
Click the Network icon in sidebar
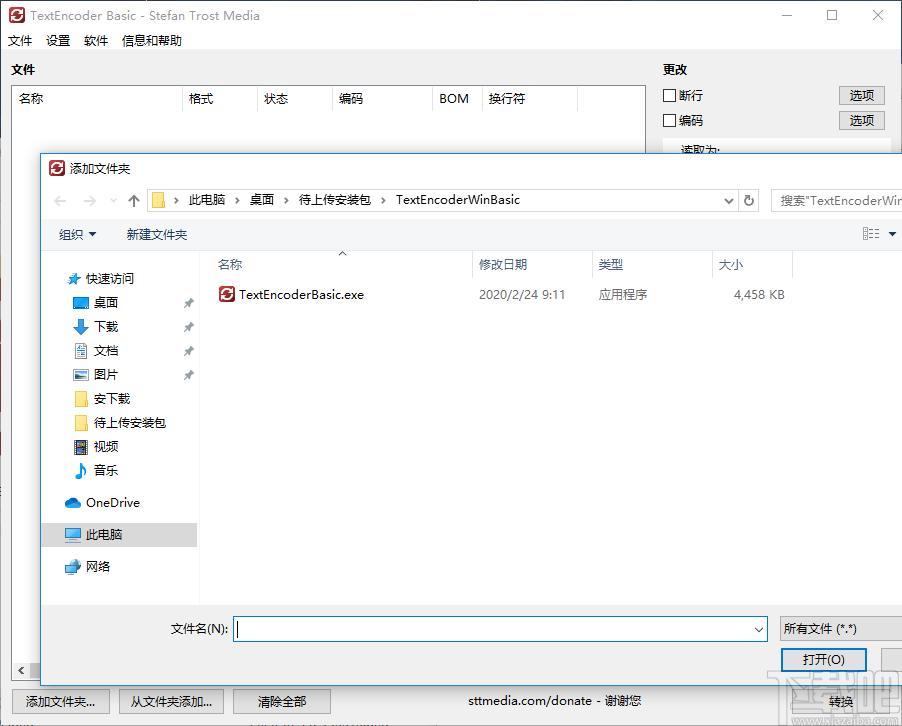pos(72,567)
